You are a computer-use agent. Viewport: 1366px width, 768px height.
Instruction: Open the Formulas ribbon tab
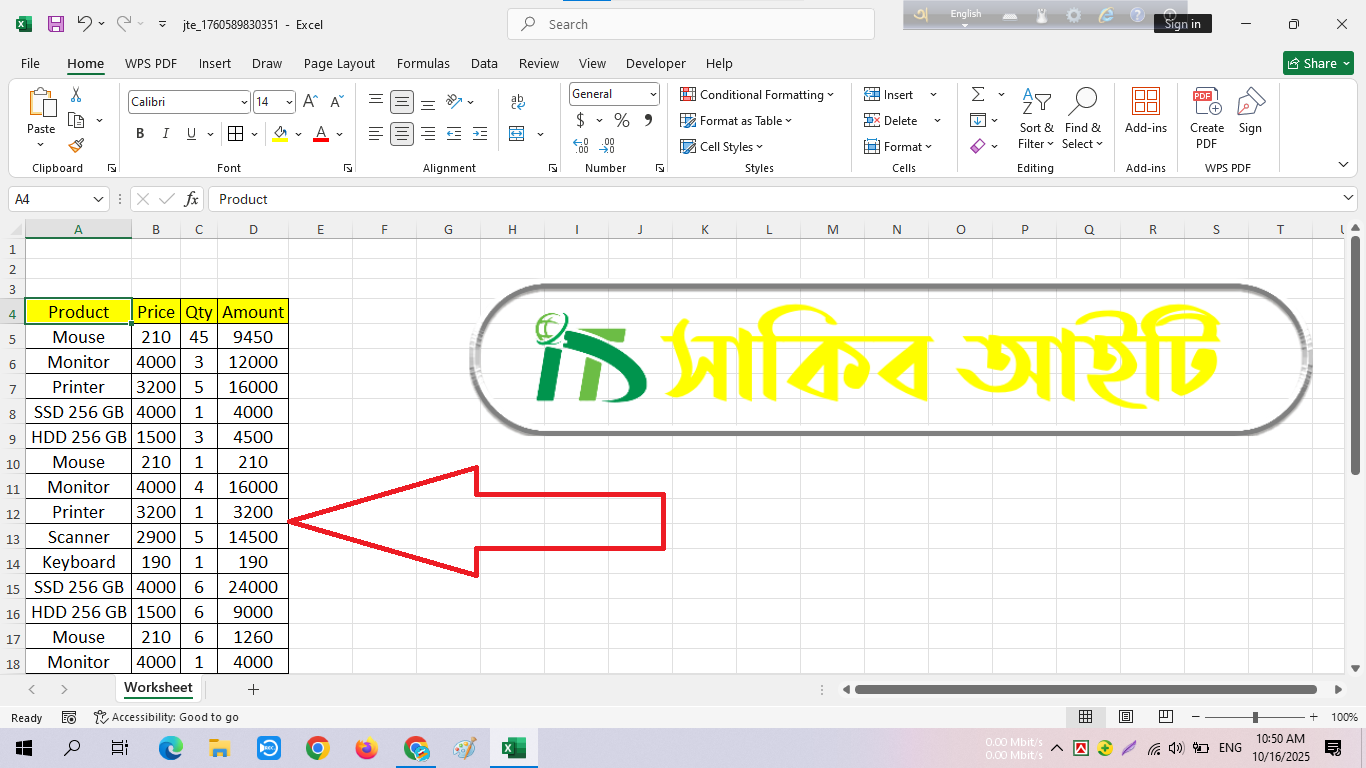point(423,63)
